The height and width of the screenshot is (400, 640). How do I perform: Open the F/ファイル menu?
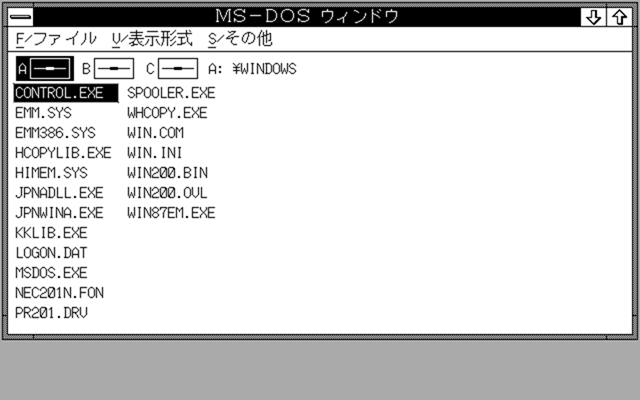tap(56, 39)
